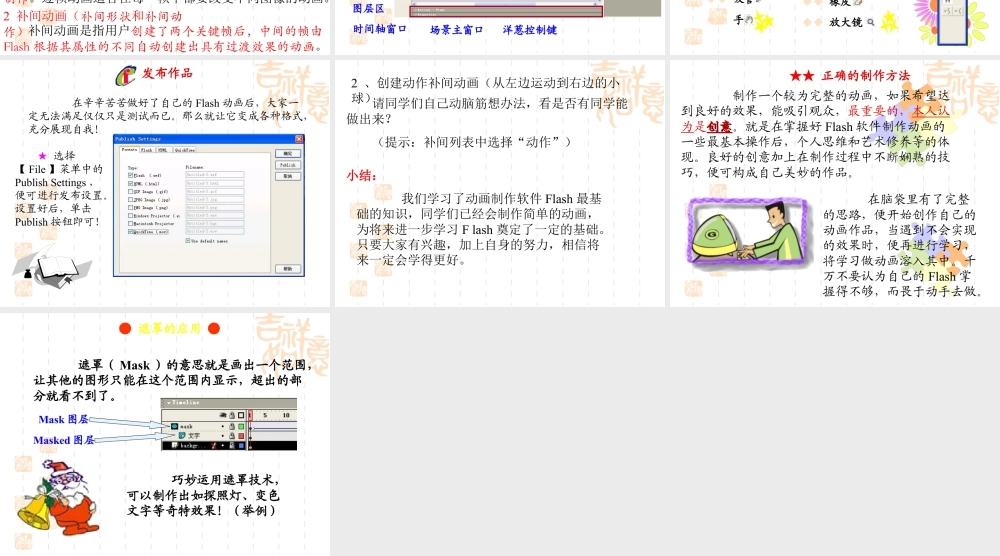Select the slide starting with 创建动作补间动画
Screen dimensions: 1000x556
[500, 183]
